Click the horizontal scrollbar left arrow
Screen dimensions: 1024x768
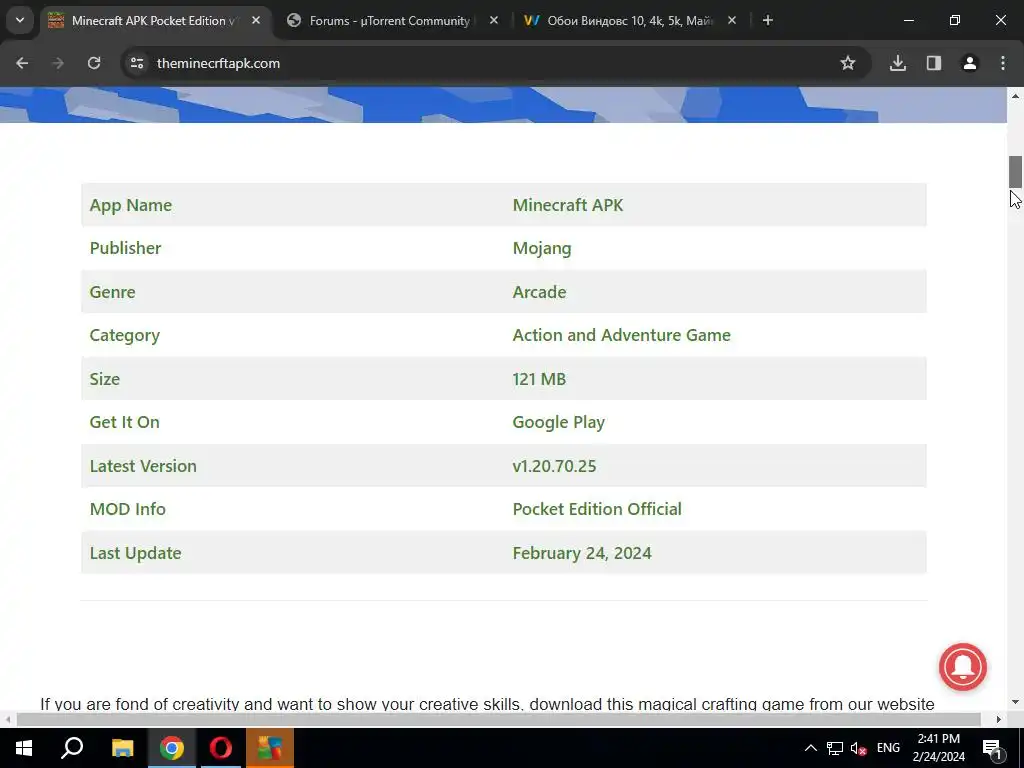pos(7,719)
